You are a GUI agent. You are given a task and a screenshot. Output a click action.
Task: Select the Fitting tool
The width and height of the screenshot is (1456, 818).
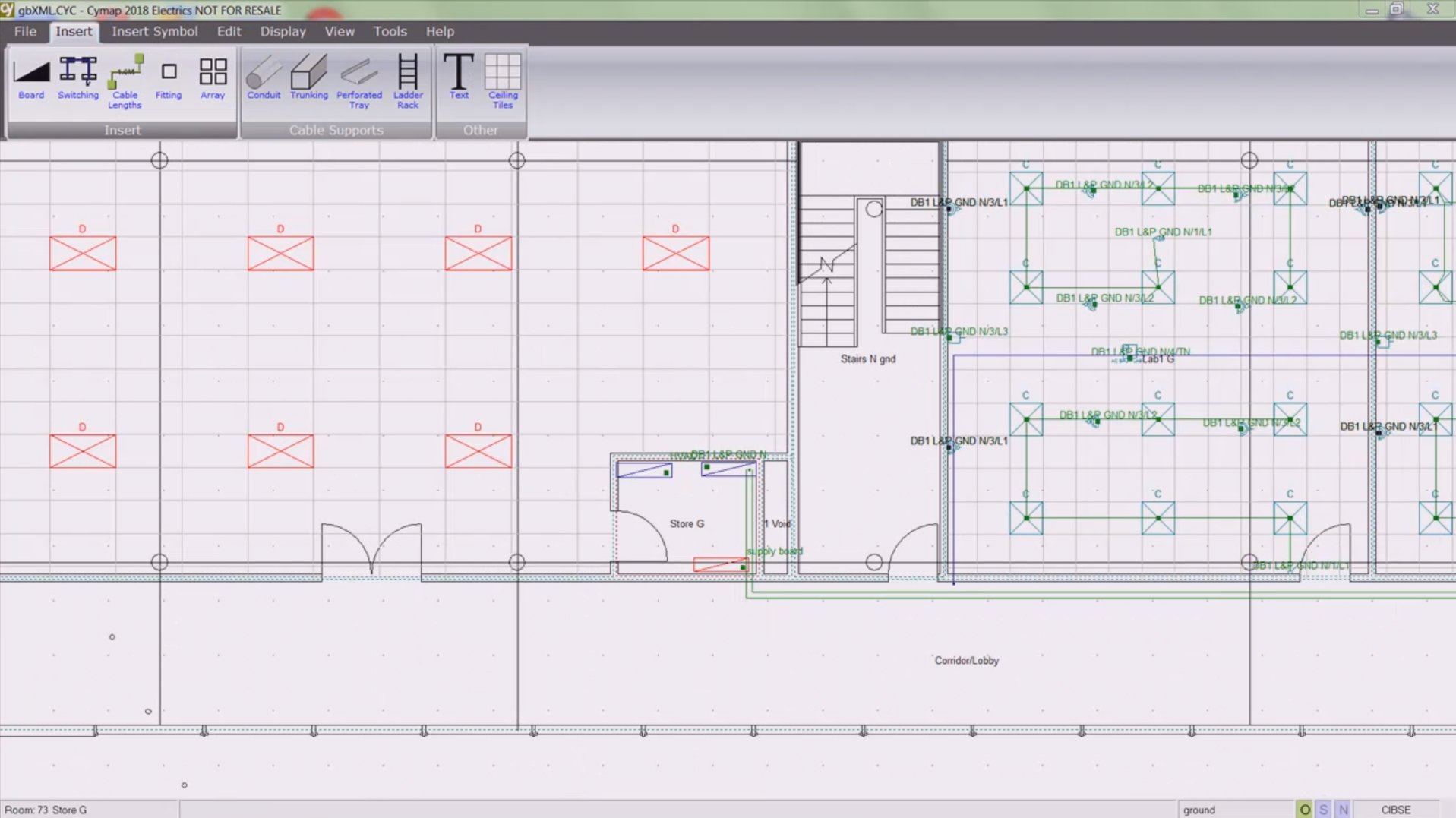click(169, 78)
